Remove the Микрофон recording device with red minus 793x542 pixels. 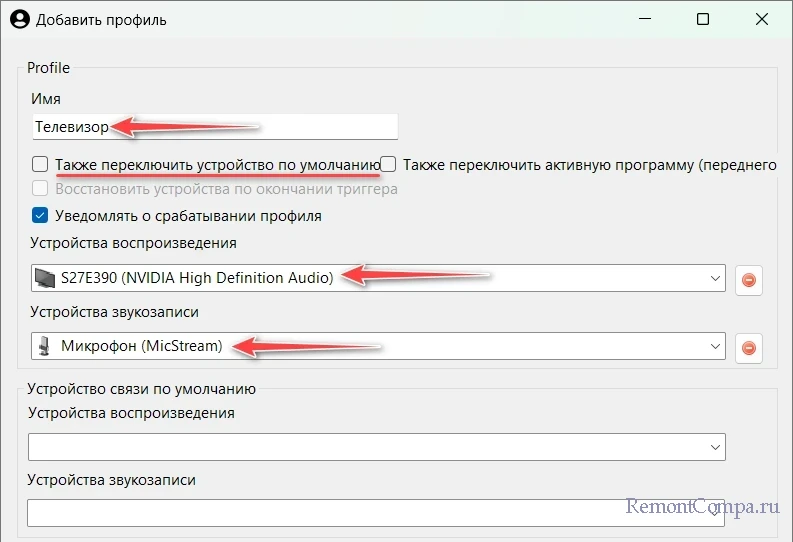pyautogui.click(x=748, y=348)
